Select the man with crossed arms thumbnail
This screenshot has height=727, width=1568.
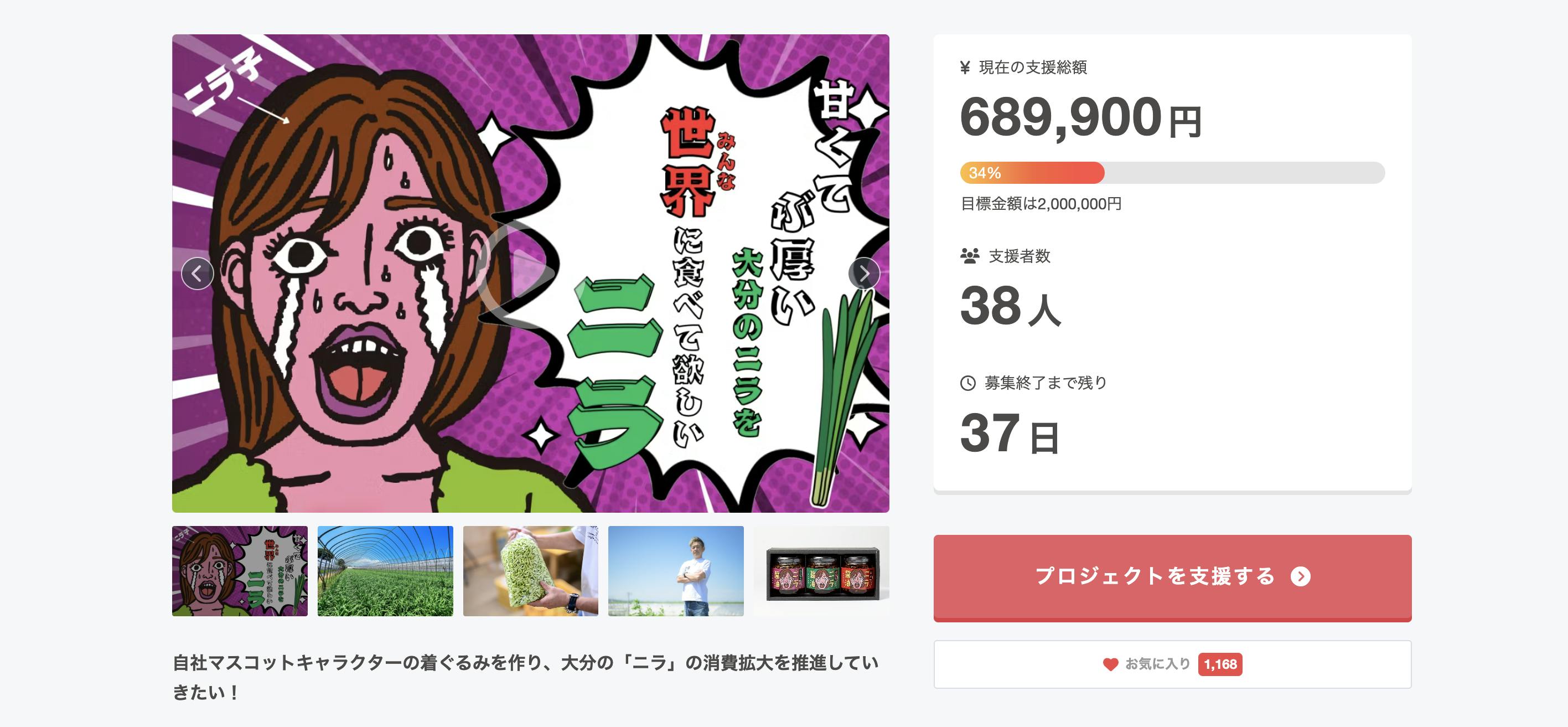pos(676,571)
